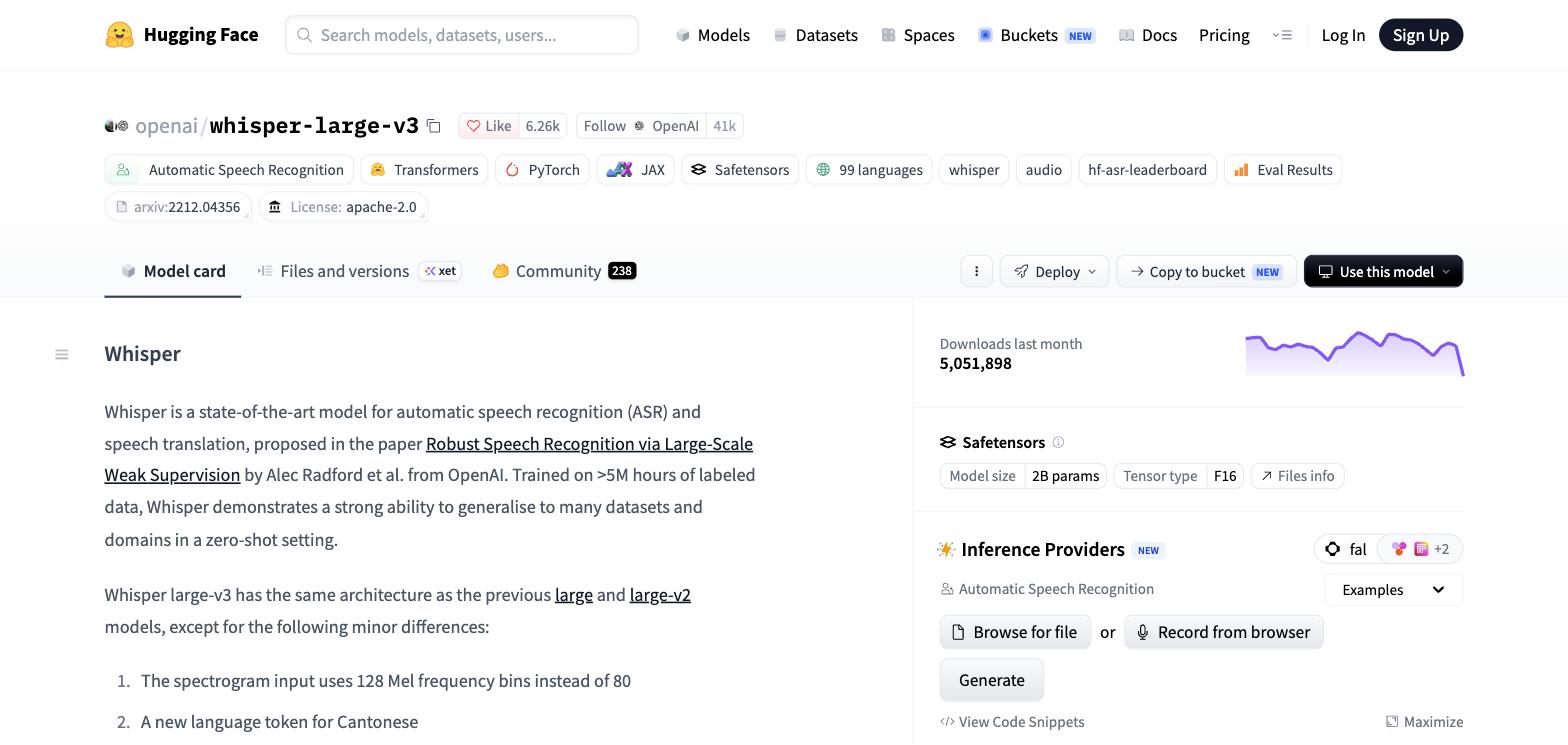Open the Deploy dropdown
The image size is (1568, 745).
pos(1054,271)
